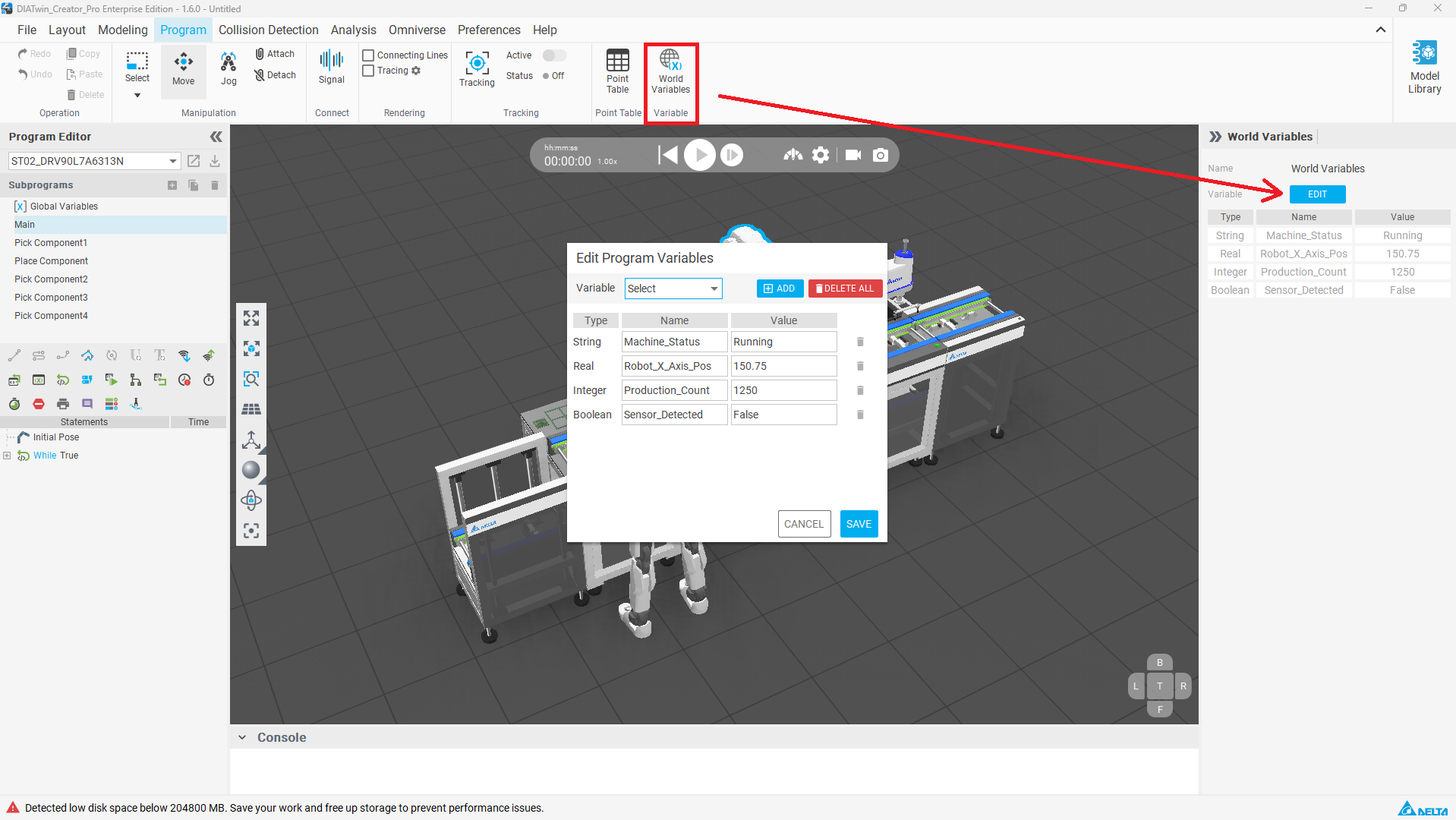Switch to the Modeling tab

(123, 30)
